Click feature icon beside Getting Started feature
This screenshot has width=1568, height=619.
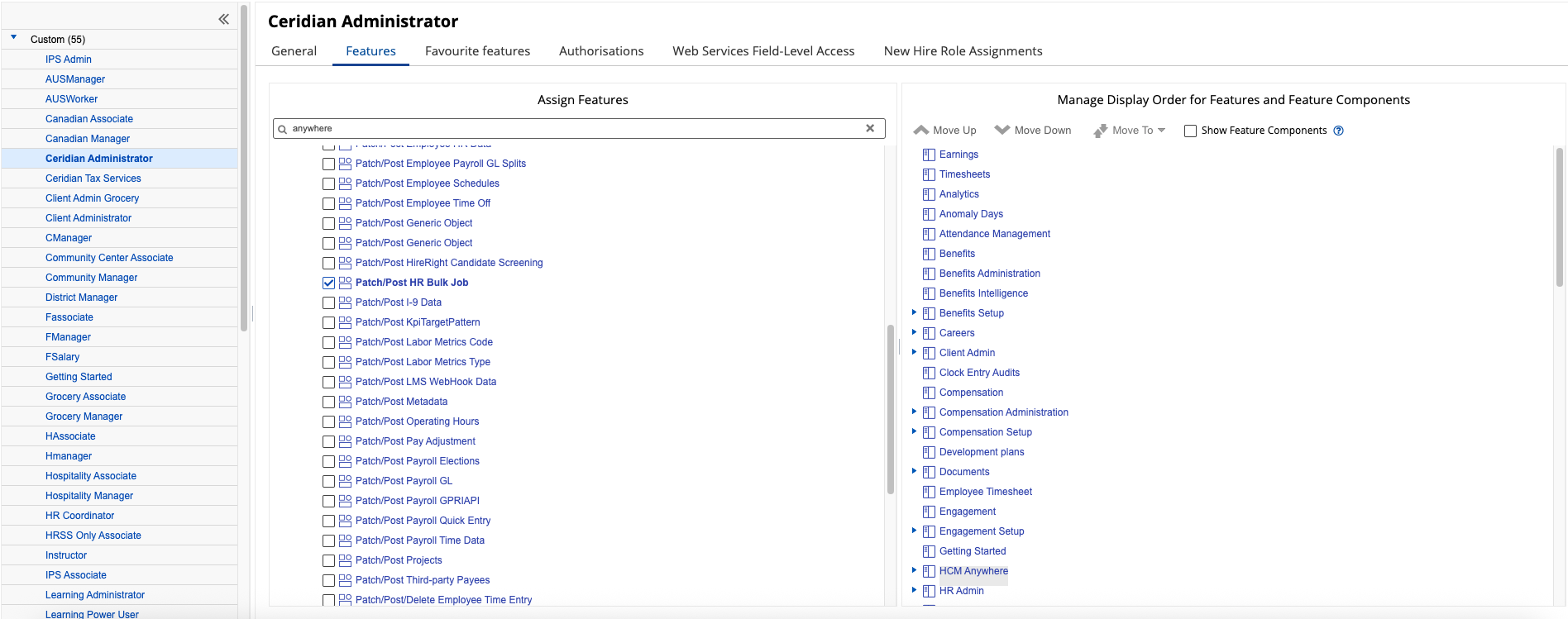[929, 551]
